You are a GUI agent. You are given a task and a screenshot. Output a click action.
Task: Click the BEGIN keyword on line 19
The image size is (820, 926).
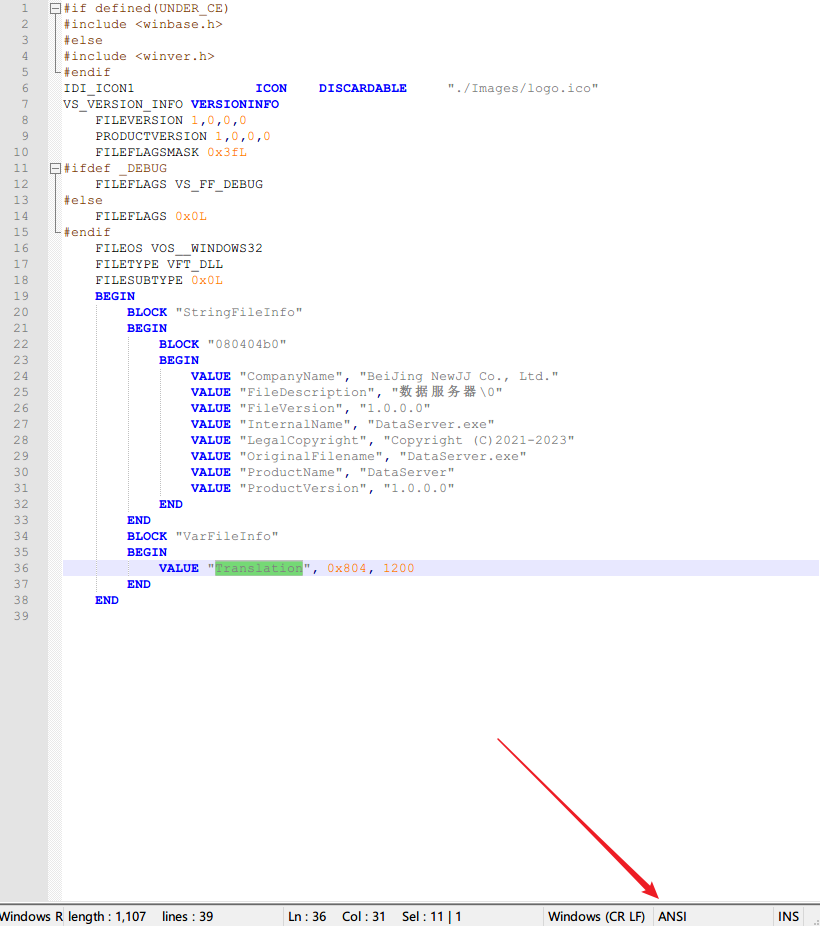pyautogui.click(x=115, y=296)
